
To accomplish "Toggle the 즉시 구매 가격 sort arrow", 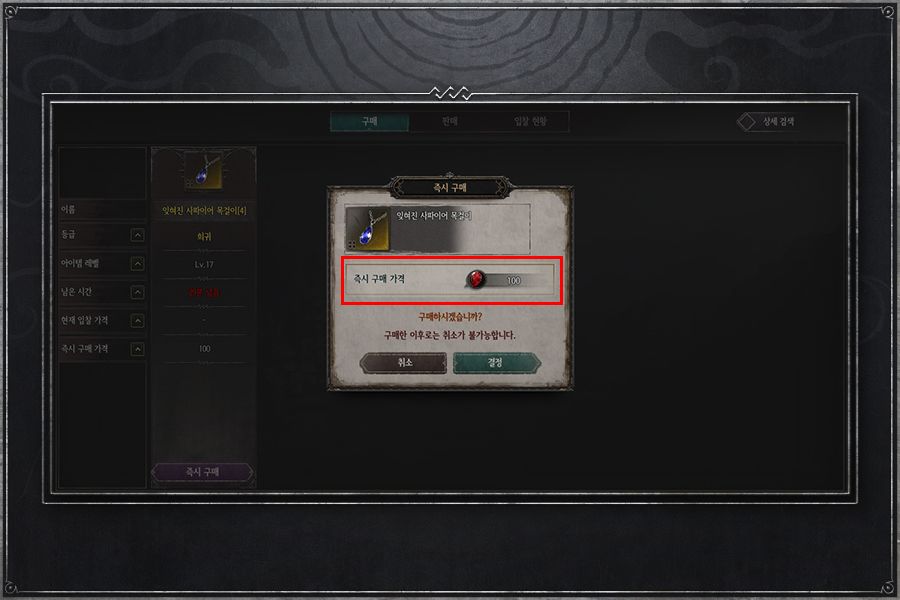I will point(137,349).
